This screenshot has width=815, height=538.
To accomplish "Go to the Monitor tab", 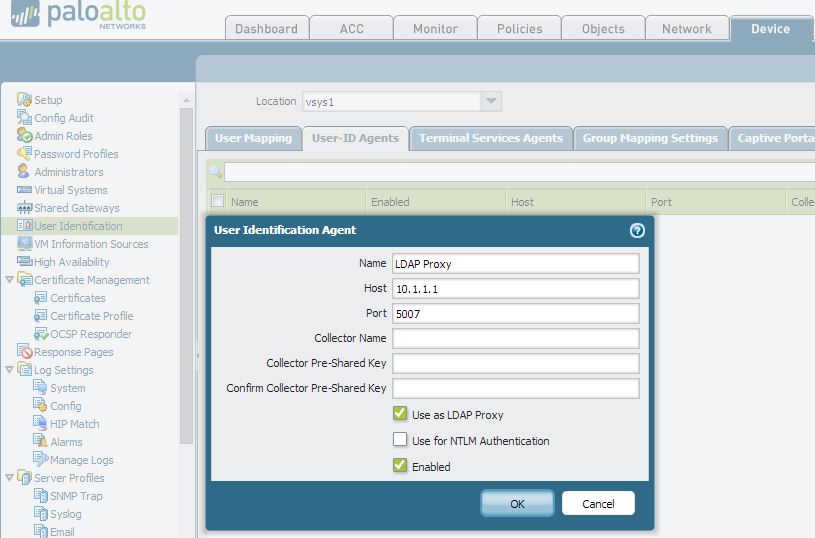I will 436,29.
